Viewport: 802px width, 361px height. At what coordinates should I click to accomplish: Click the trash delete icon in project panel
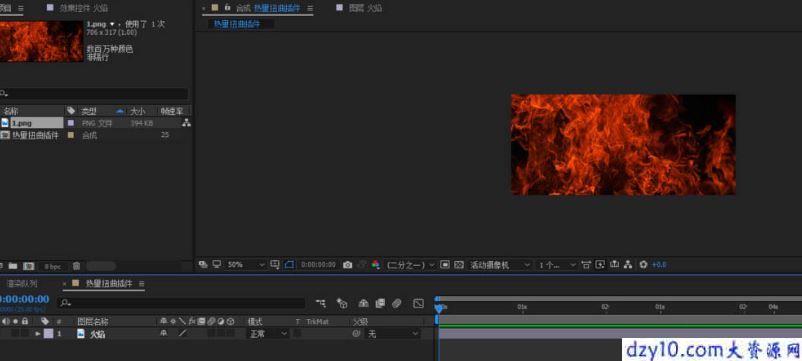click(77, 266)
